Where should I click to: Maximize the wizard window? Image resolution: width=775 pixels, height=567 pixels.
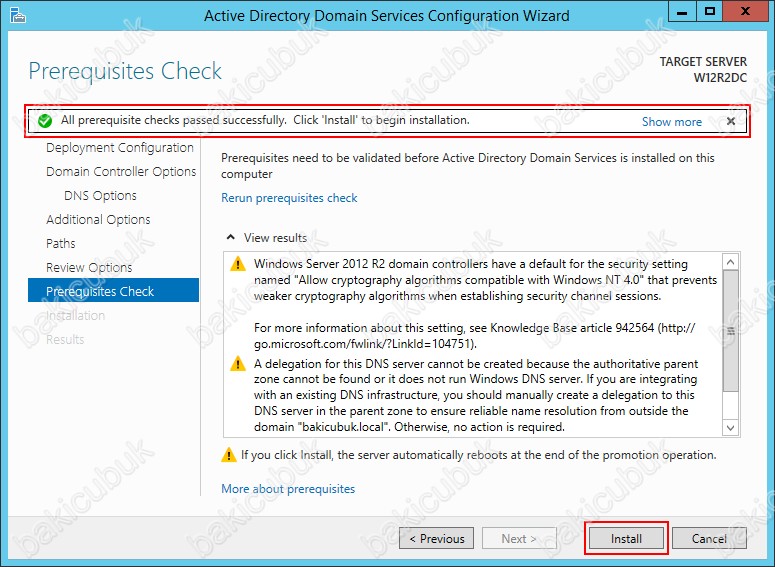pyautogui.click(x=710, y=11)
